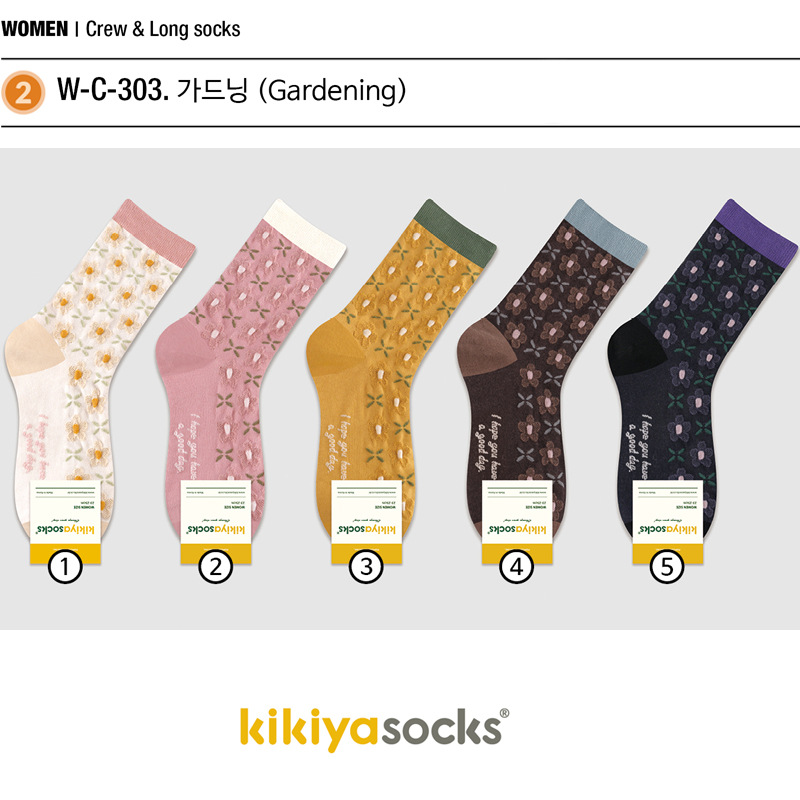The image size is (800, 800).
Task: Select the circled number 4 marker
Action: pyautogui.click(x=517, y=566)
